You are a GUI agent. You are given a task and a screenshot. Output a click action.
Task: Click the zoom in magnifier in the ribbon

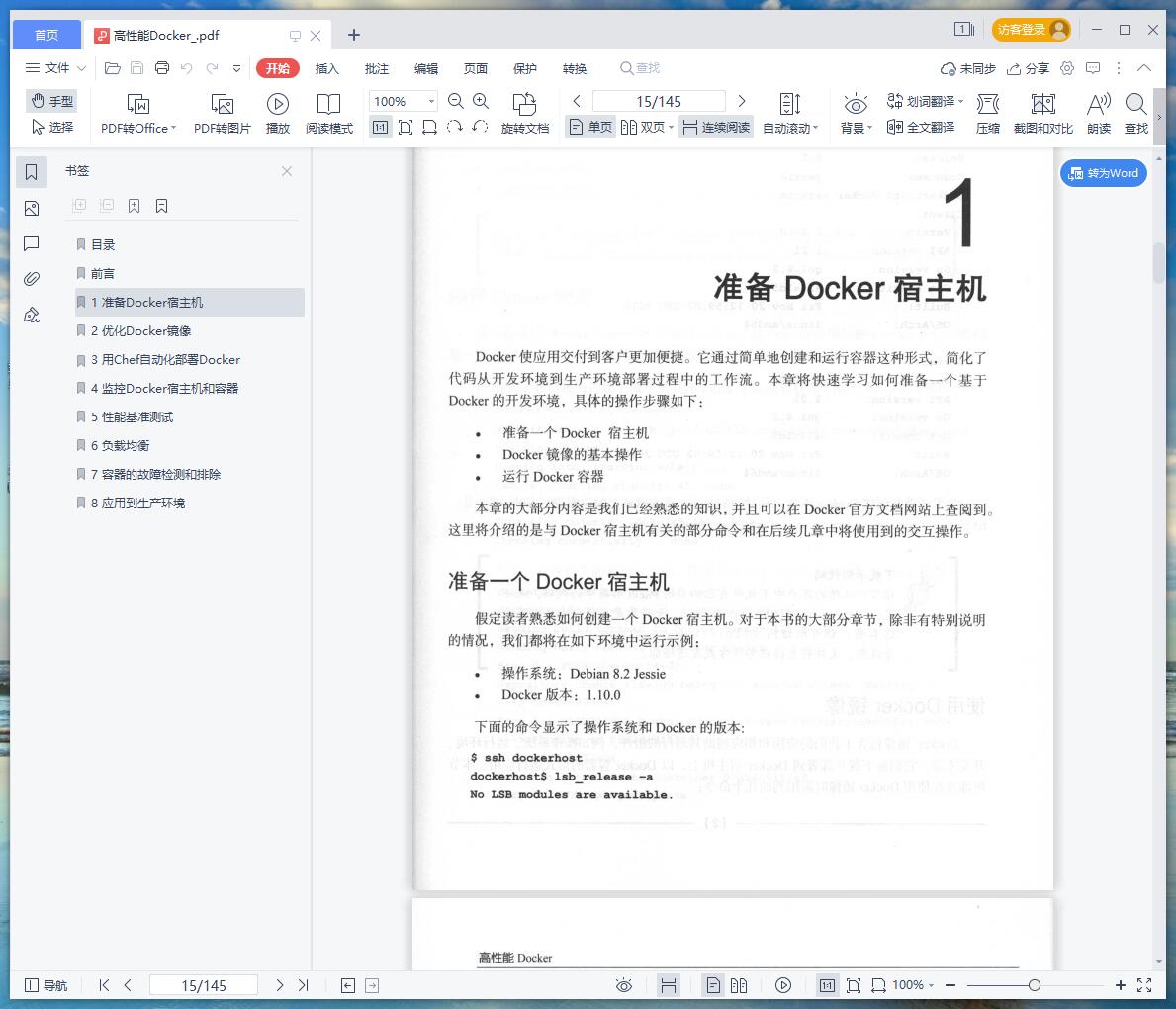point(481,101)
